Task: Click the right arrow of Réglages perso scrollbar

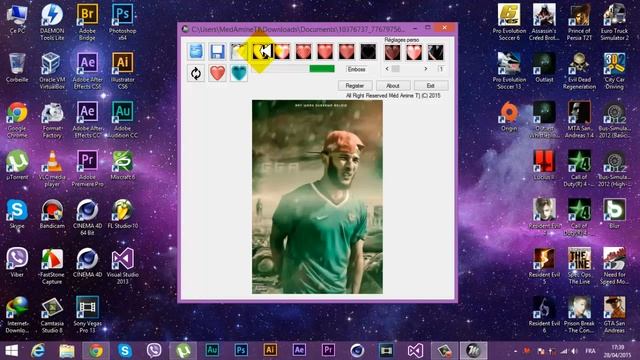Action: [x=426, y=69]
